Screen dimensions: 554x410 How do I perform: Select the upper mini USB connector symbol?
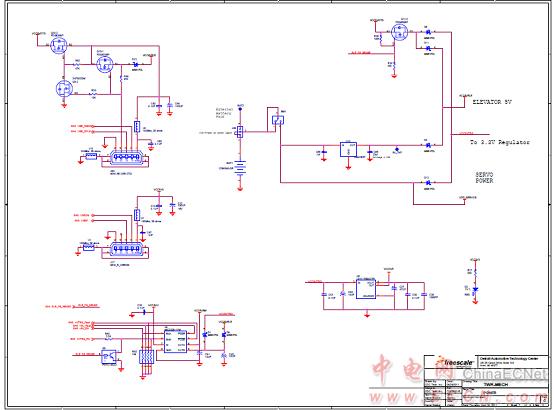[125, 157]
